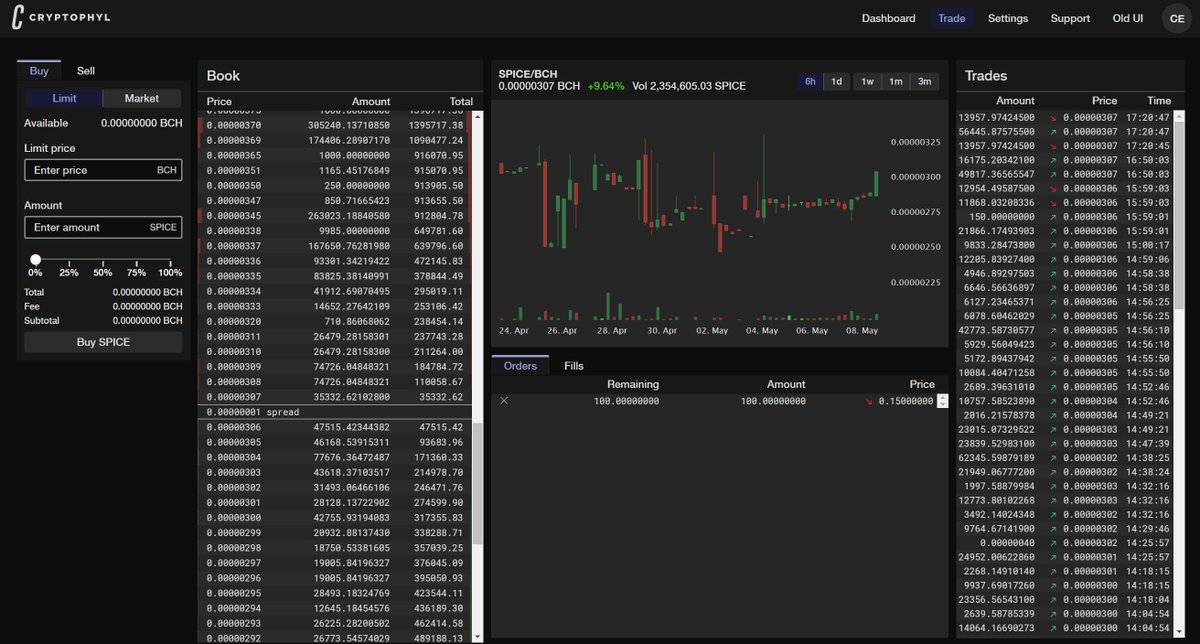1200x644 pixels.
Task: Click the trade at time 17:20:45
Action: [x=1064, y=146]
